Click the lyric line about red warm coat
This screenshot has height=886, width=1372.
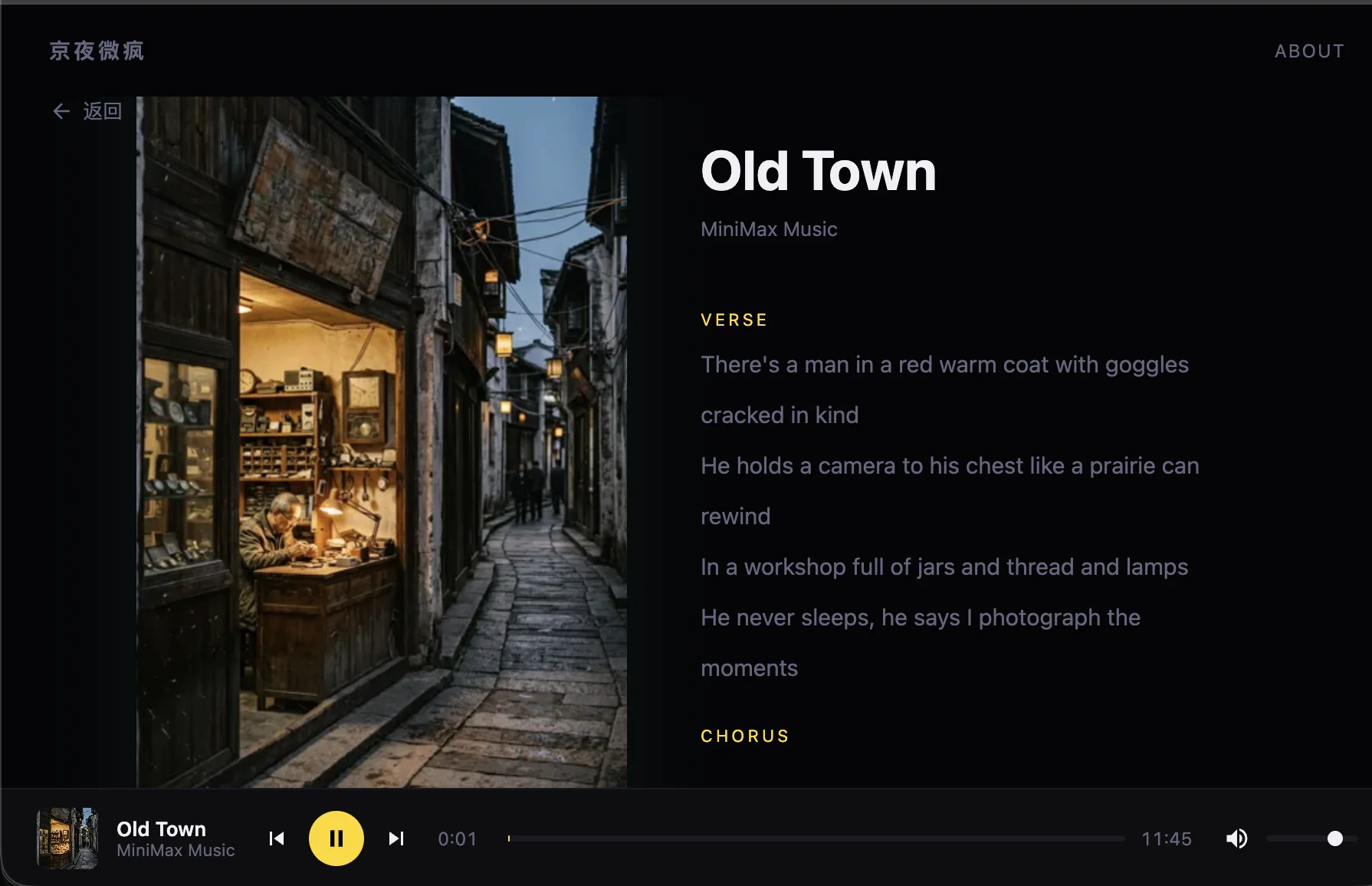coord(944,365)
